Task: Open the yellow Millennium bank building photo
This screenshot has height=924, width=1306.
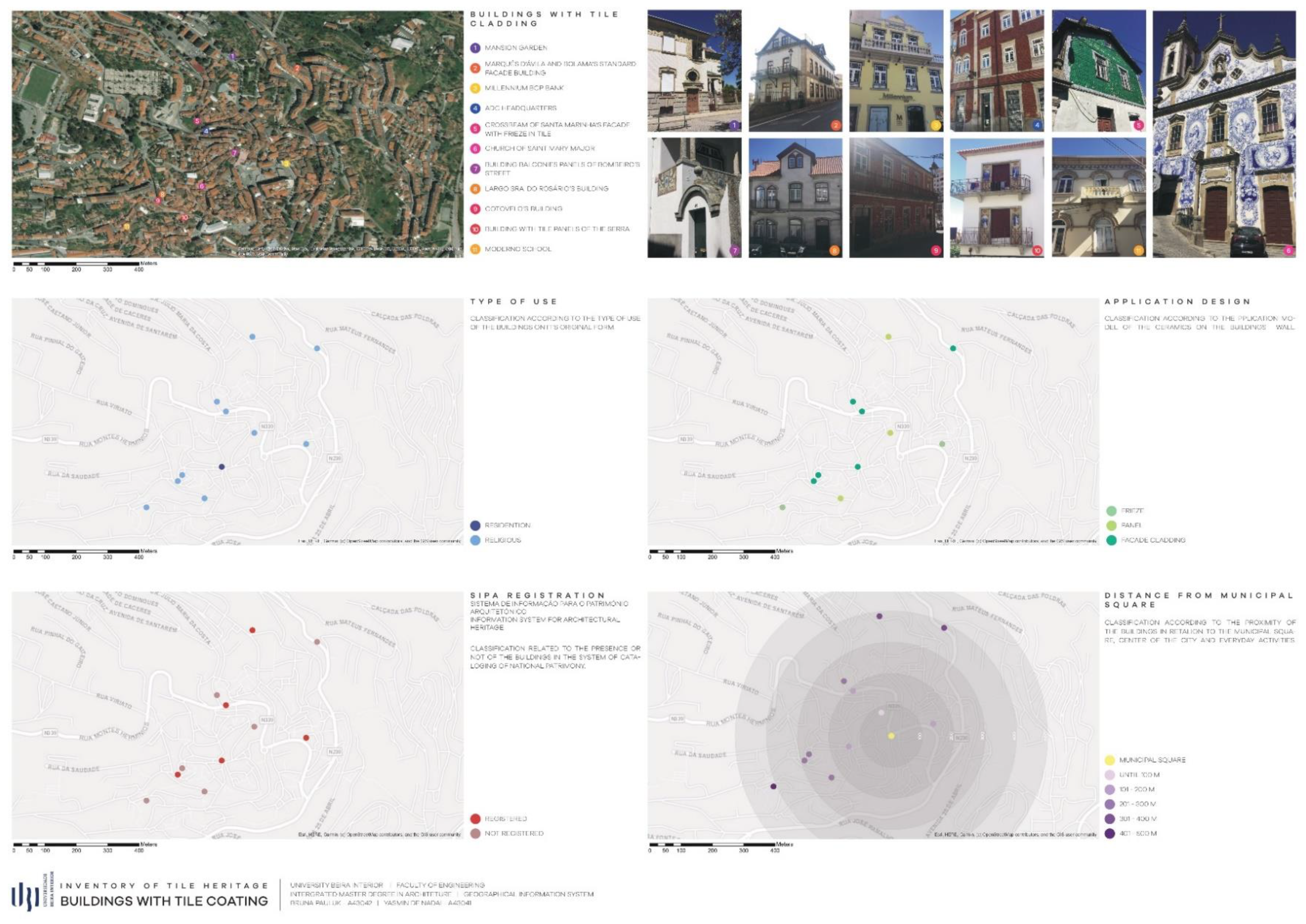Action: tap(896, 71)
